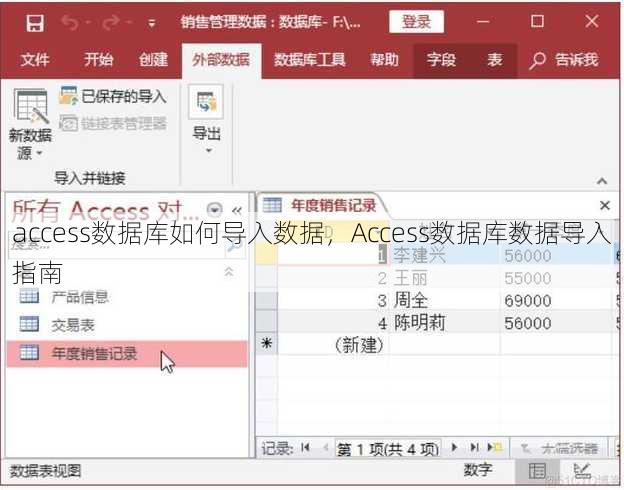
Task: Open the Quick Access Toolbar customize arrow
Action: (152, 24)
